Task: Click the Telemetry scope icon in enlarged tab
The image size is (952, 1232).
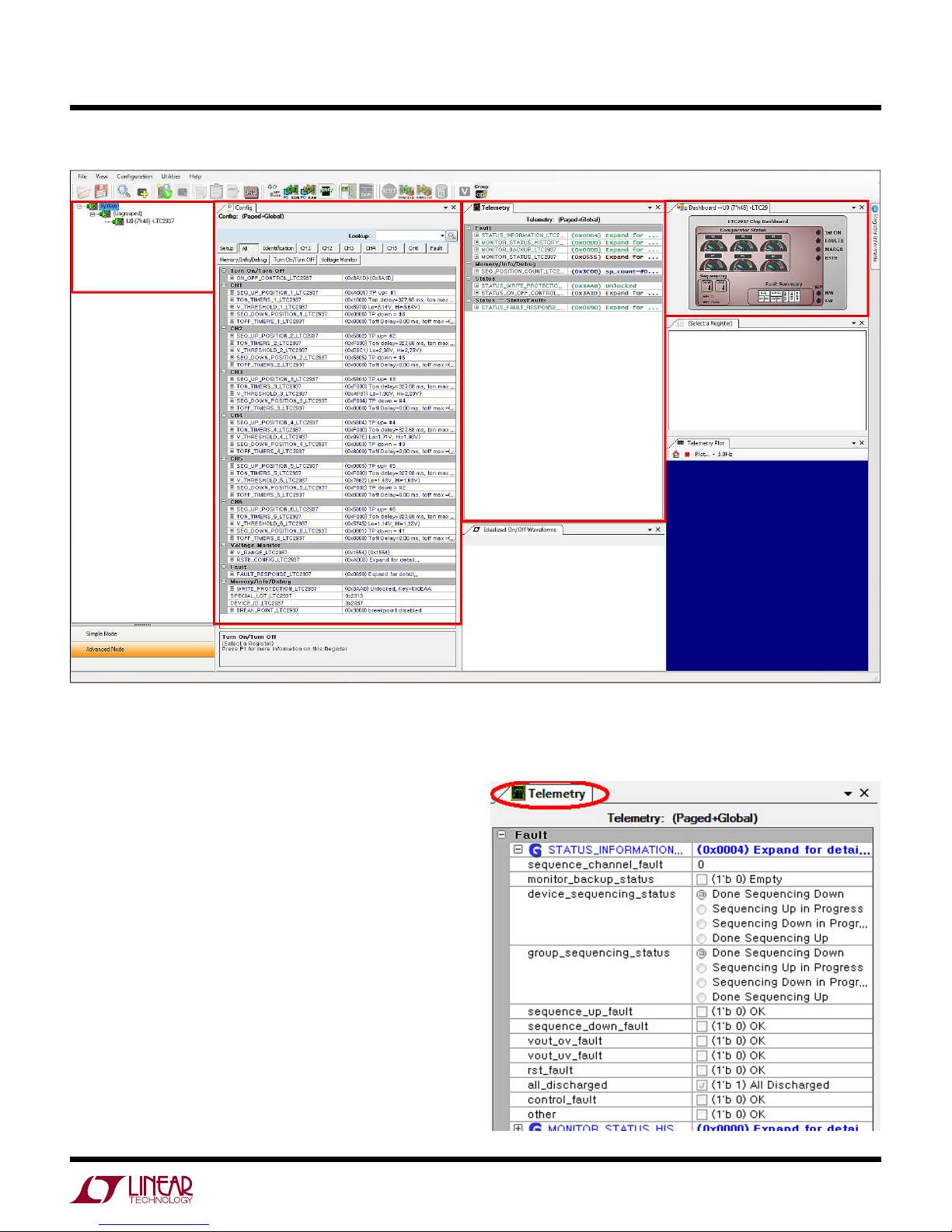Action: point(518,794)
